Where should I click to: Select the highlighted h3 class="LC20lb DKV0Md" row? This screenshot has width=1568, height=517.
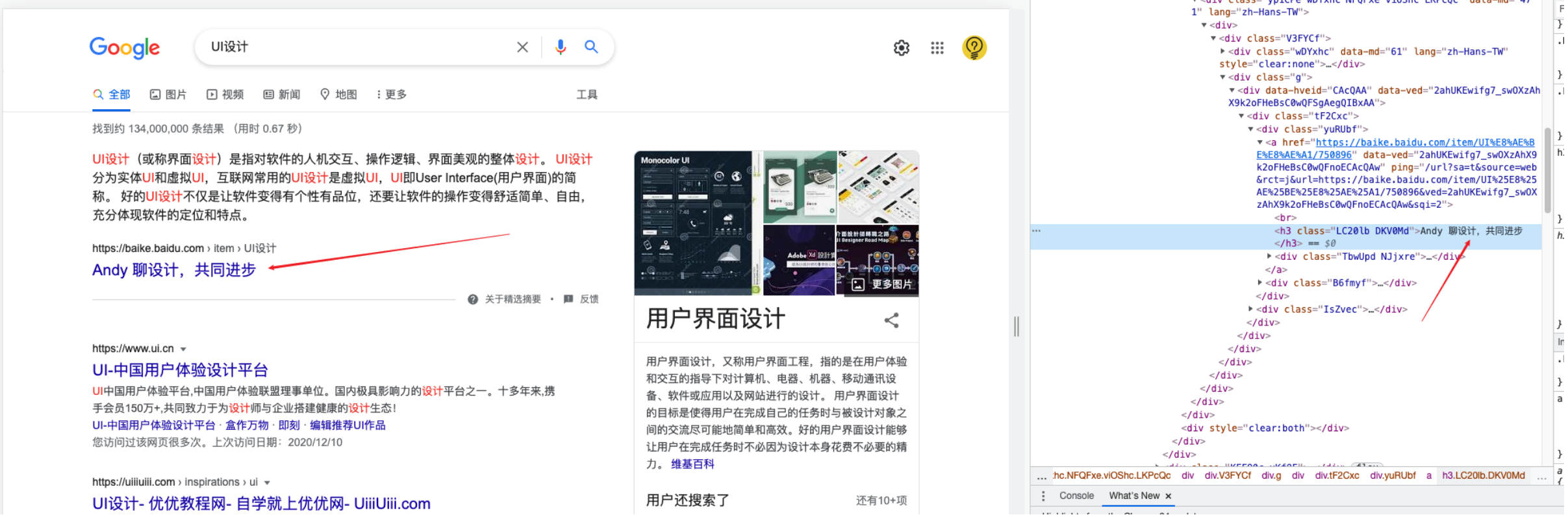click(1286, 237)
